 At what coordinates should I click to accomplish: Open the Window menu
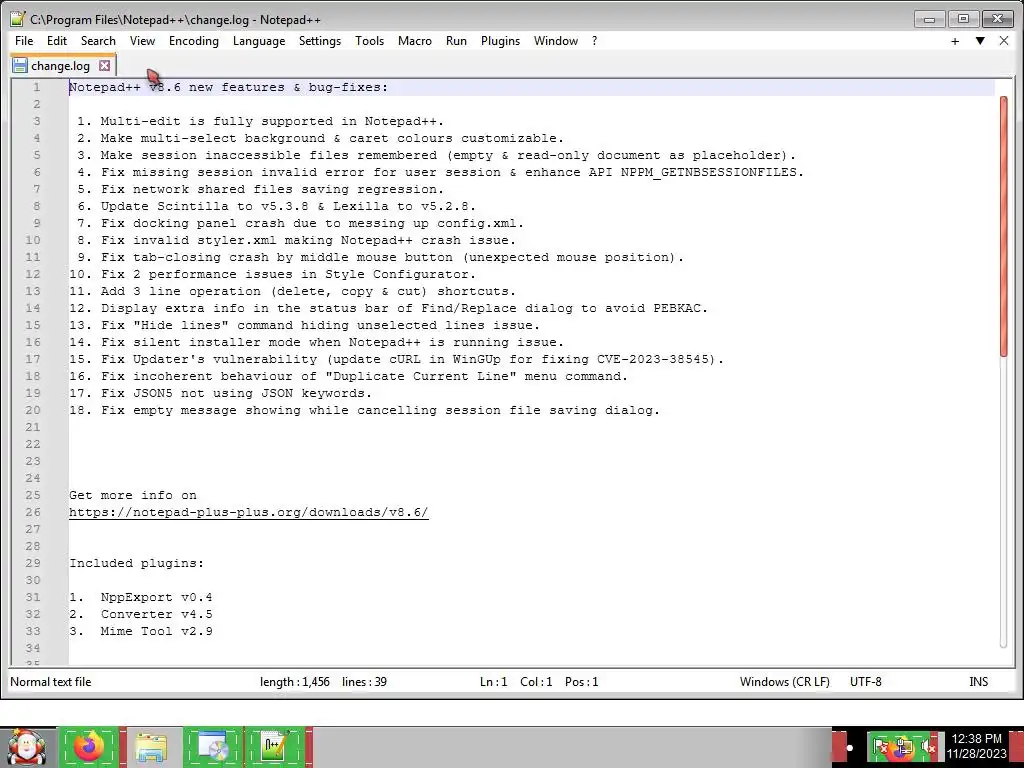coord(556,40)
